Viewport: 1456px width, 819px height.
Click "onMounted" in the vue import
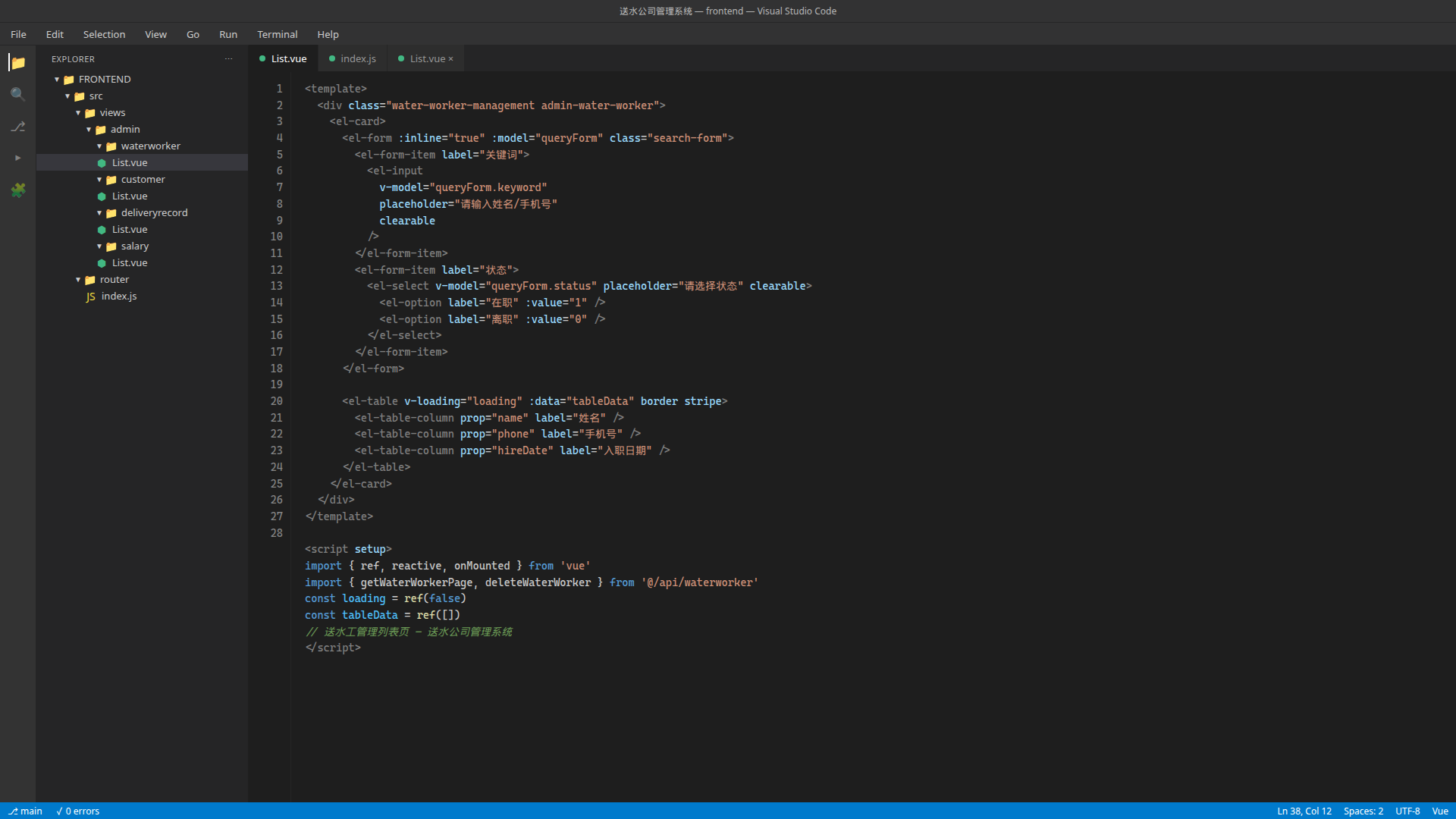482,566
